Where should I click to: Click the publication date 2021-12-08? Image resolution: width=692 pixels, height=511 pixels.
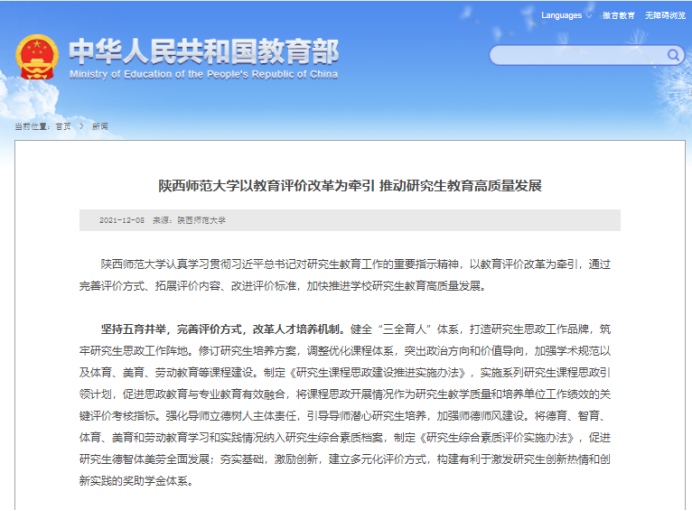point(122,220)
